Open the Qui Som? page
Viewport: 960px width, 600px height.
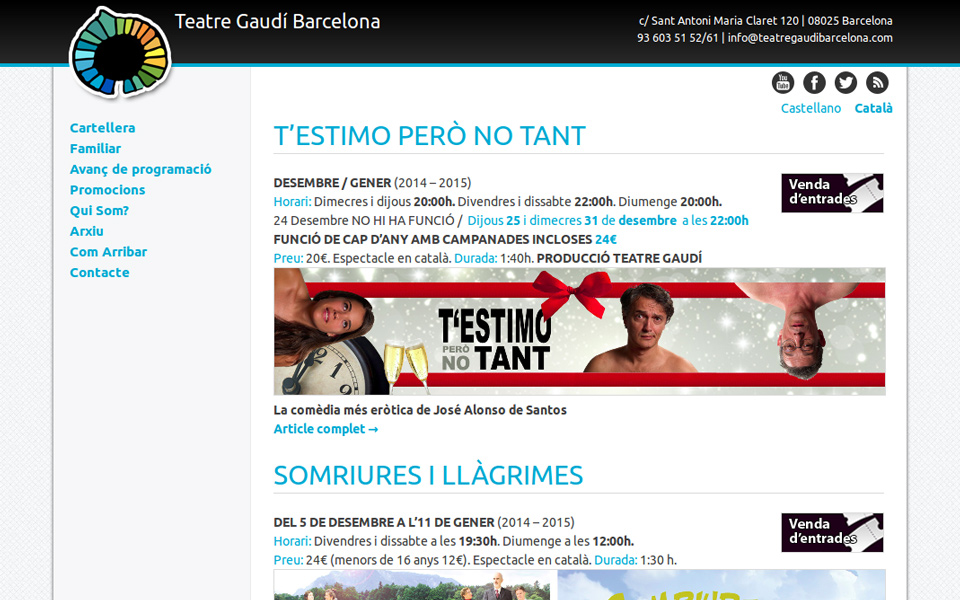tap(99, 211)
